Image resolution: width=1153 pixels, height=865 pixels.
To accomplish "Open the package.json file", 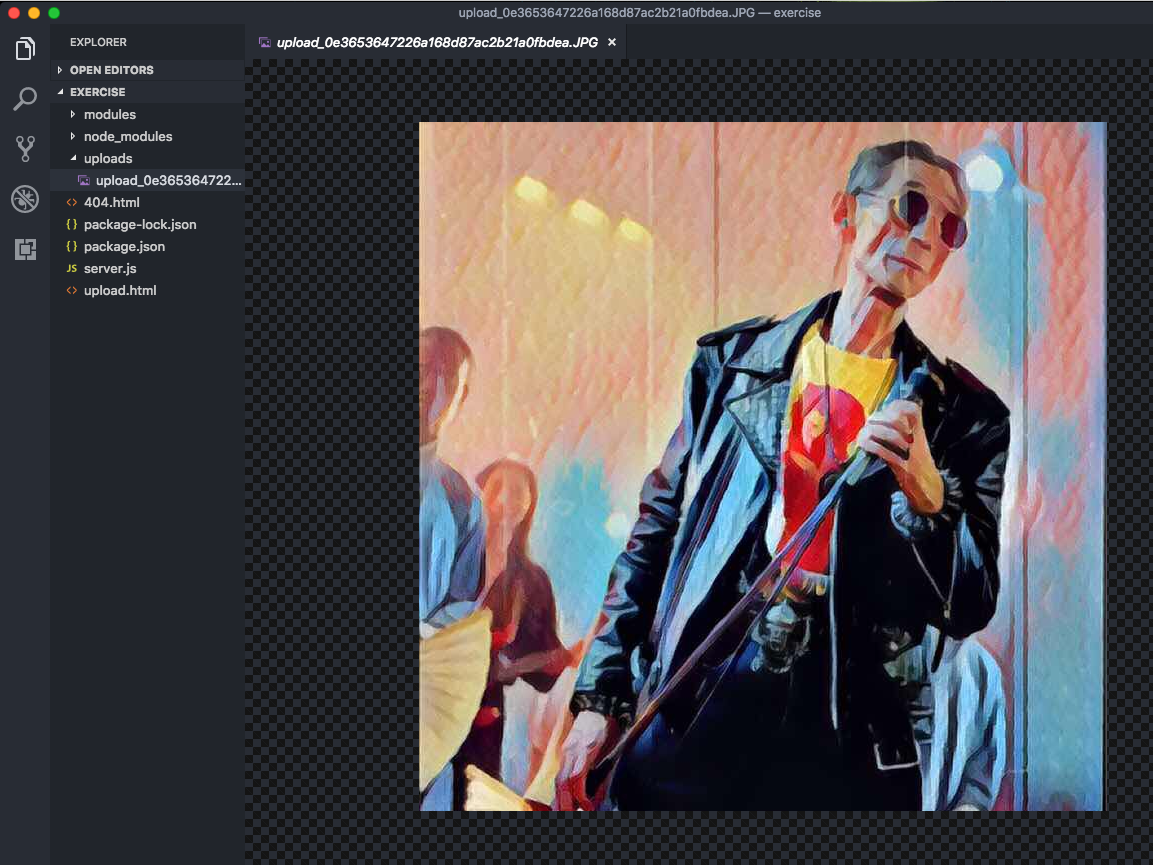I will [147, 246].
